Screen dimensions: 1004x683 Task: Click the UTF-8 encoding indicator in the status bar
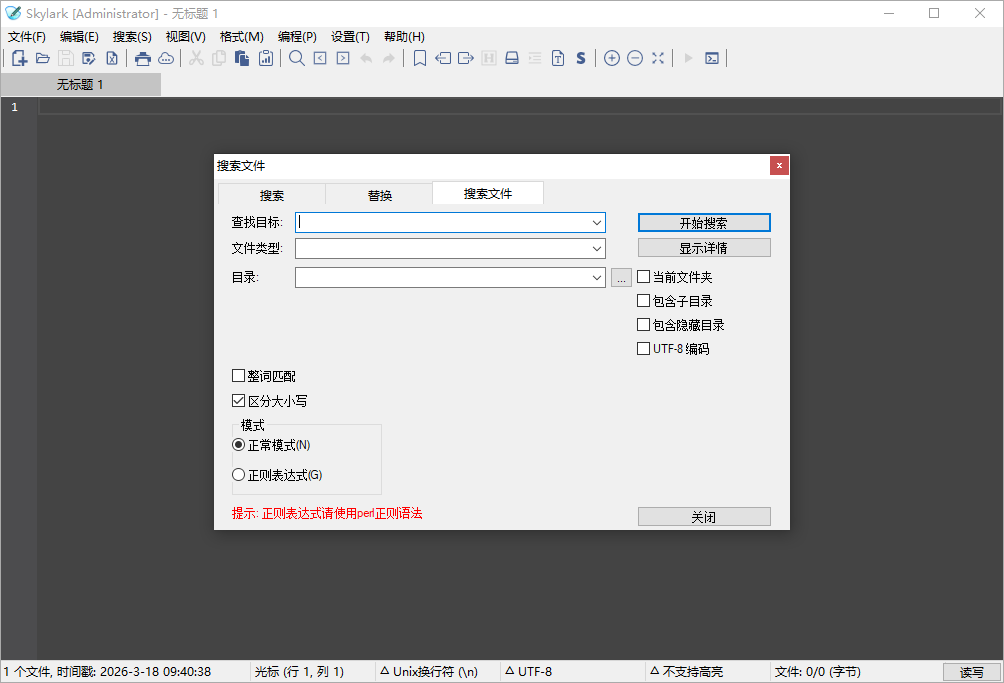[530, 671]
